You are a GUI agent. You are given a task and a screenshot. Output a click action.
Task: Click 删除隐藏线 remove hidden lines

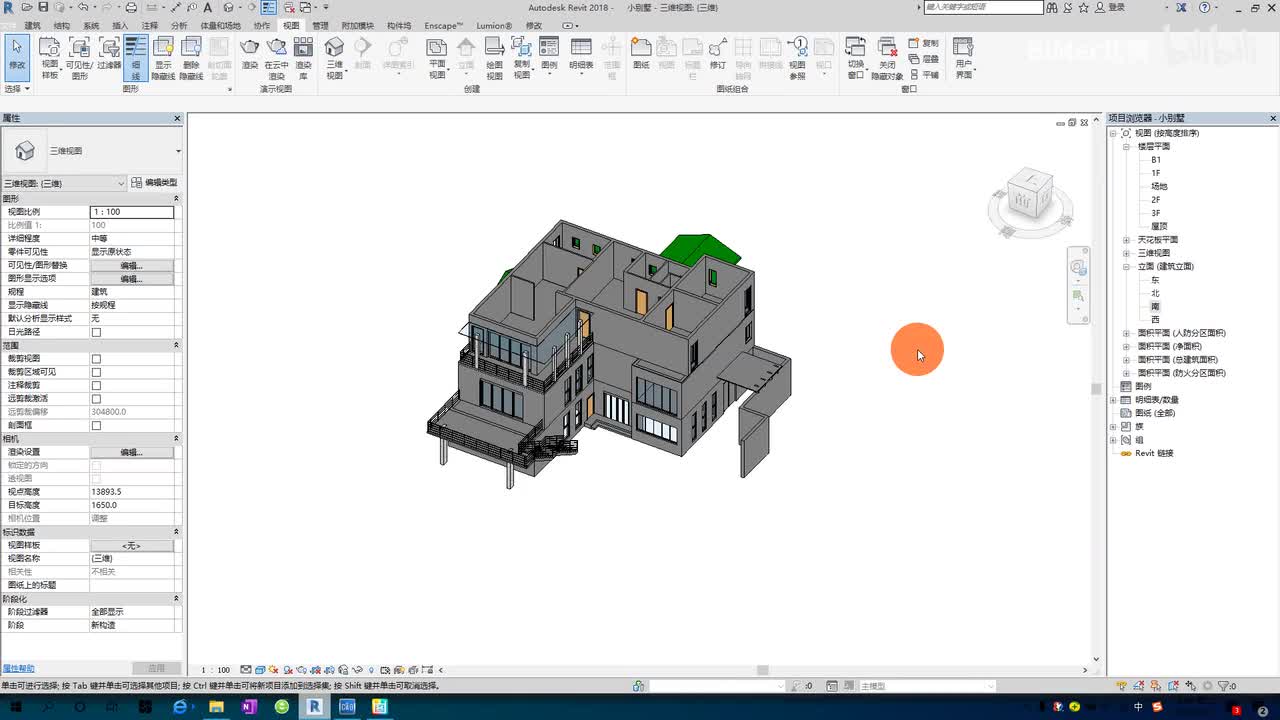tap(191, 58)
